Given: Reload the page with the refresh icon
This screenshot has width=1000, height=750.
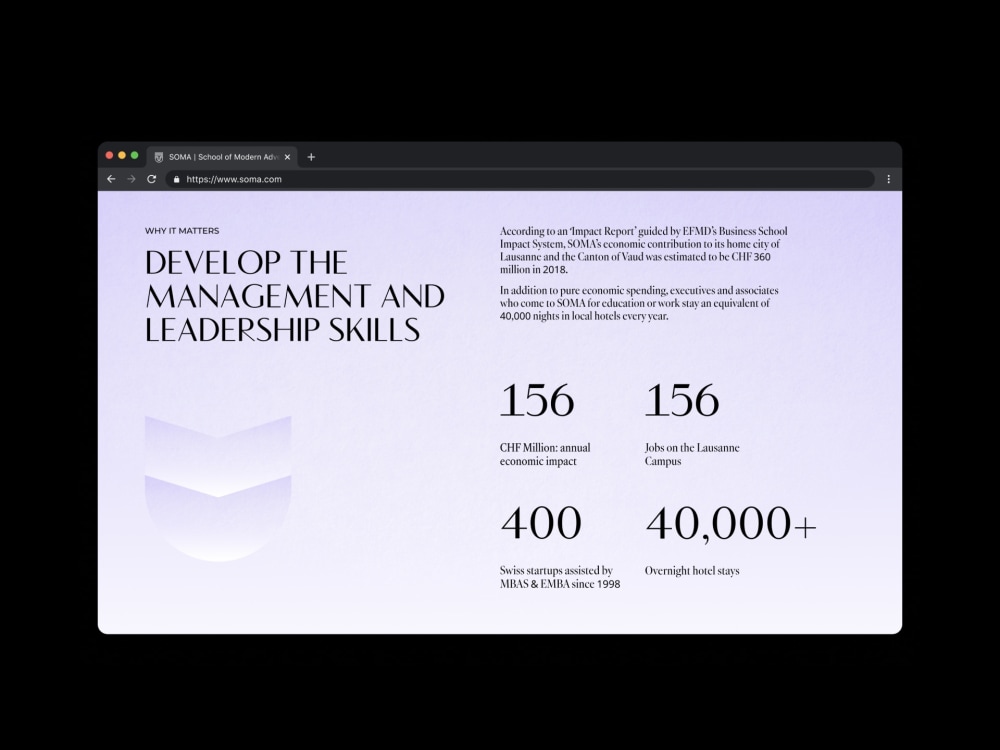Looking at the screenshot, I should click(152, 179).
